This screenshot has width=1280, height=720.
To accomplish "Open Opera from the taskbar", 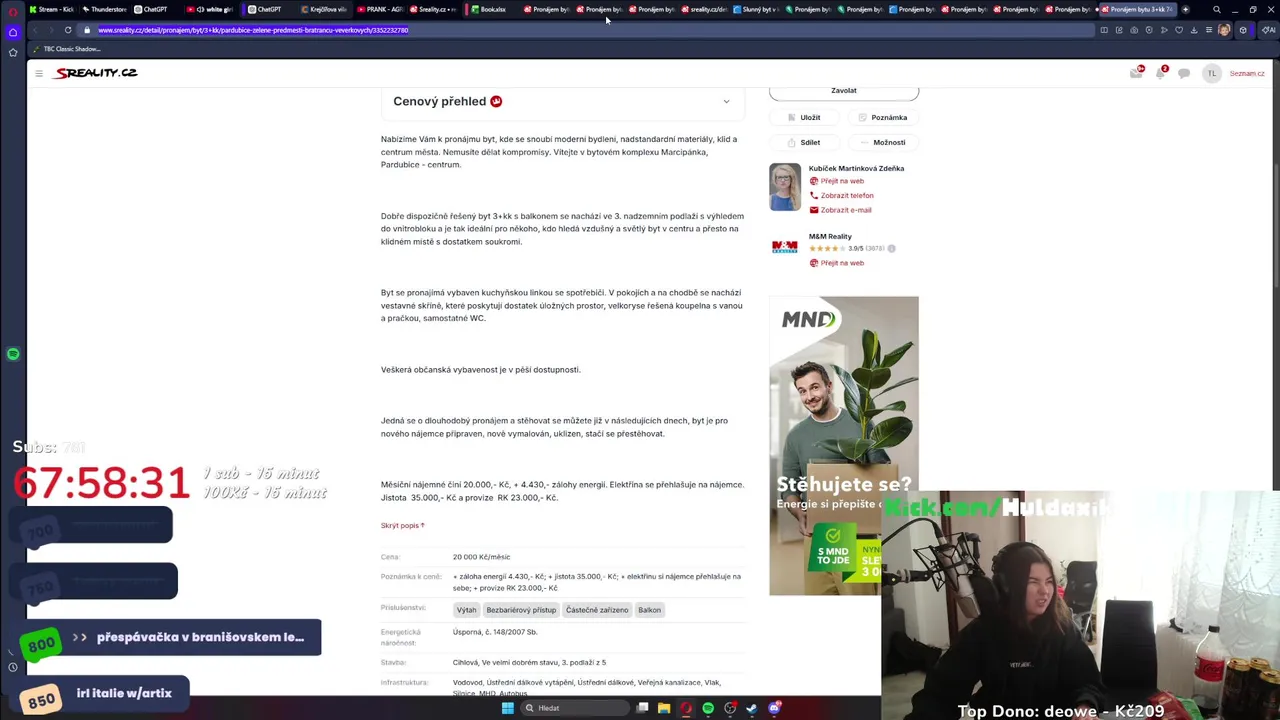I will click(686, 708).
